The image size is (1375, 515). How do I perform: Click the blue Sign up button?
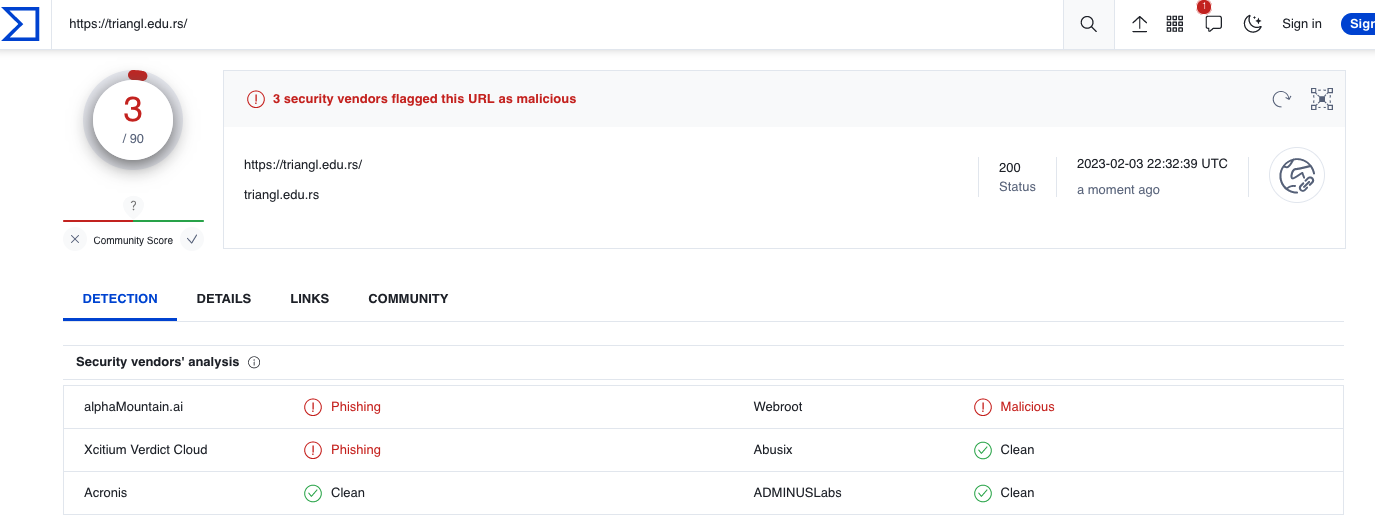pos(1358,24)
